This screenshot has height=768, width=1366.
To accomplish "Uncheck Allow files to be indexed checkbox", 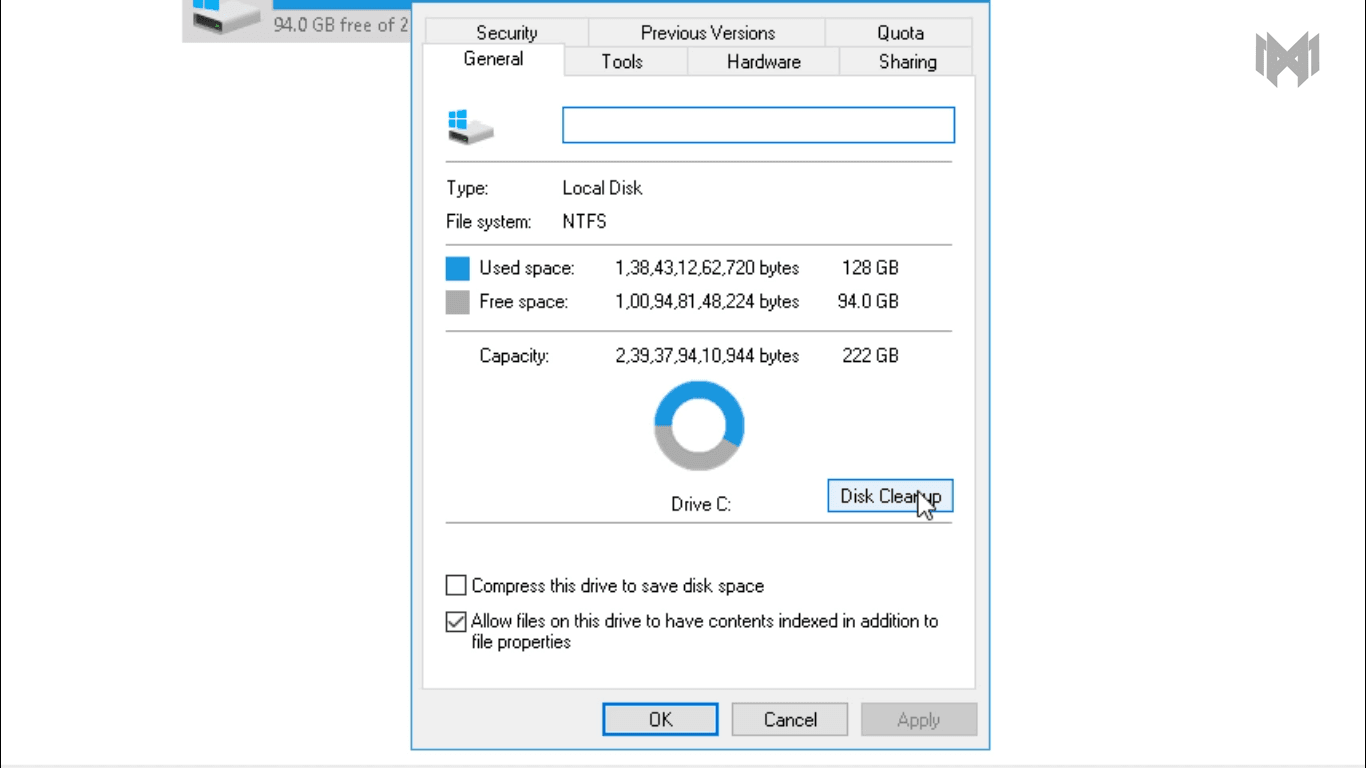I will tap(456, 621).
